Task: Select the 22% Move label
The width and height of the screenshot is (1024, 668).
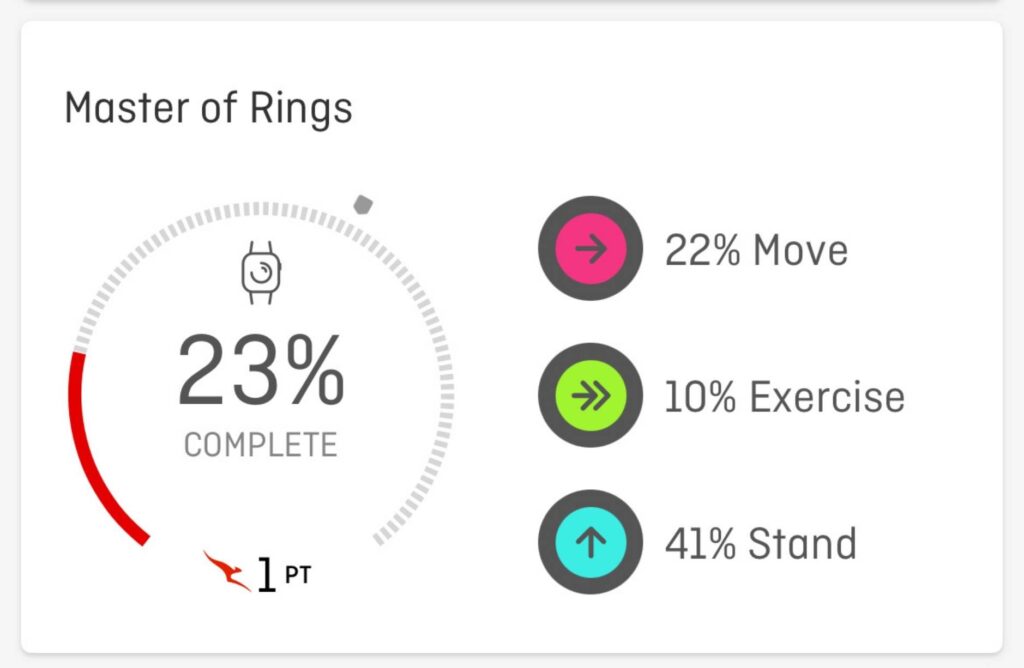Action: pos(756,250)
